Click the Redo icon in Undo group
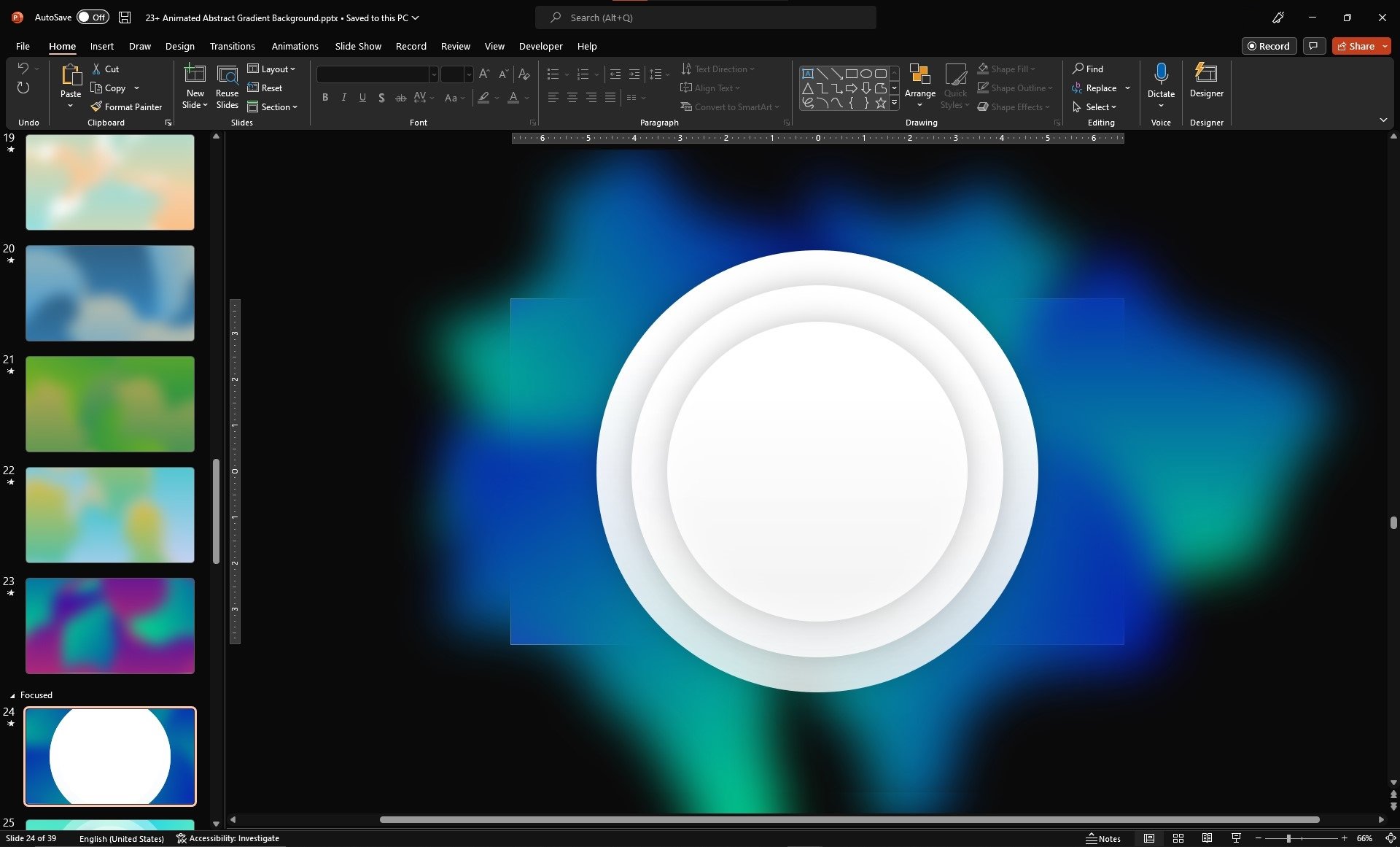This screenshot has width=1400, height=847. [x=23, y=88]
